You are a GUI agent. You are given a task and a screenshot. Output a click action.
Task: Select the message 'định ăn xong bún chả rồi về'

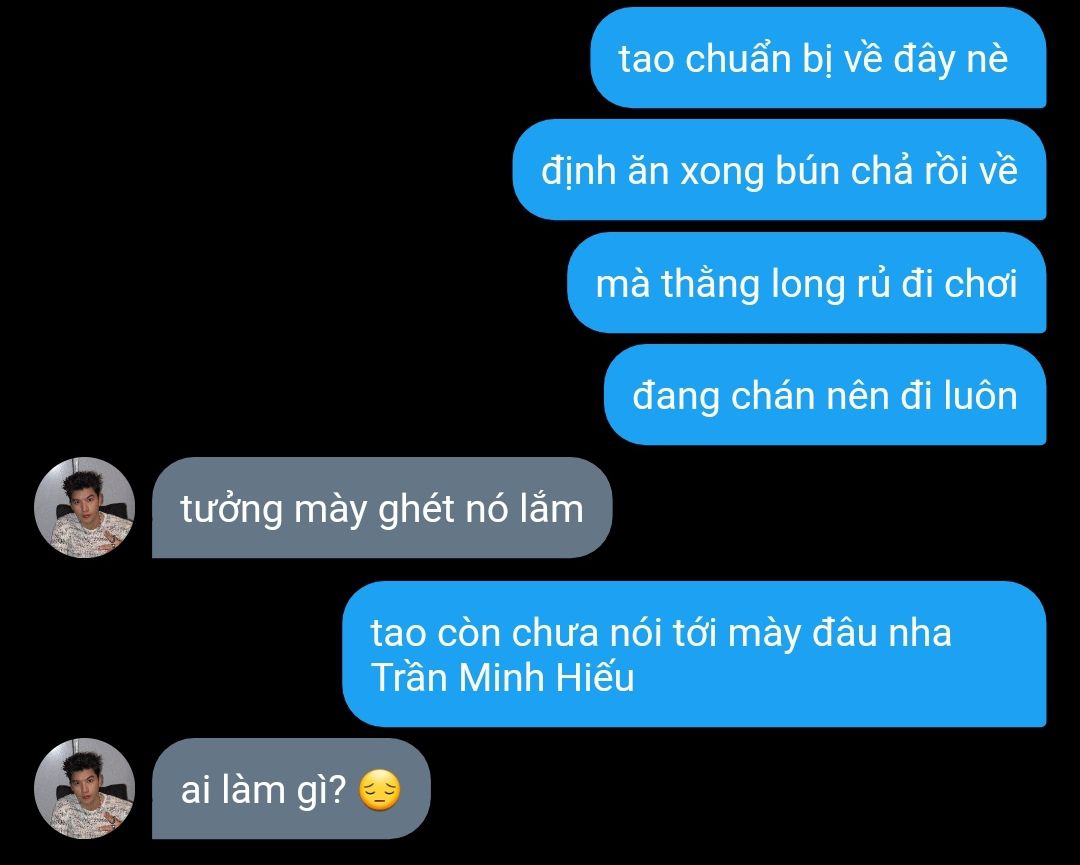779,170
